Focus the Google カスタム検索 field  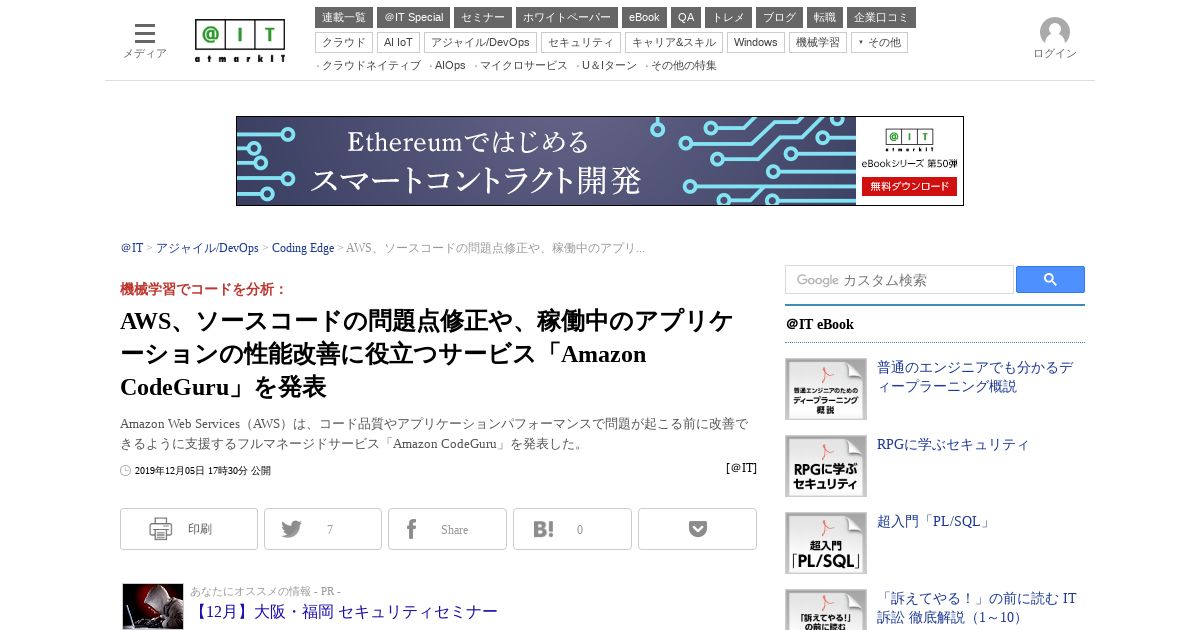coord(899,280)
